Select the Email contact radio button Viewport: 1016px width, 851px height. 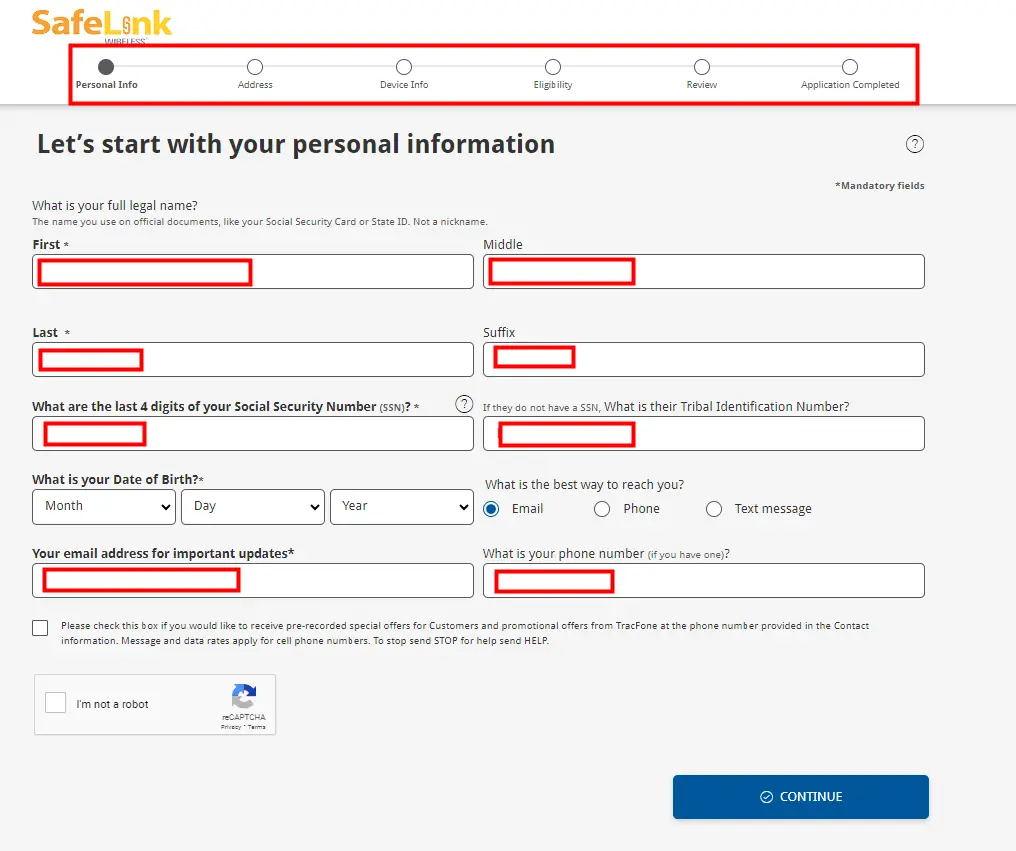tap(491, 509)
